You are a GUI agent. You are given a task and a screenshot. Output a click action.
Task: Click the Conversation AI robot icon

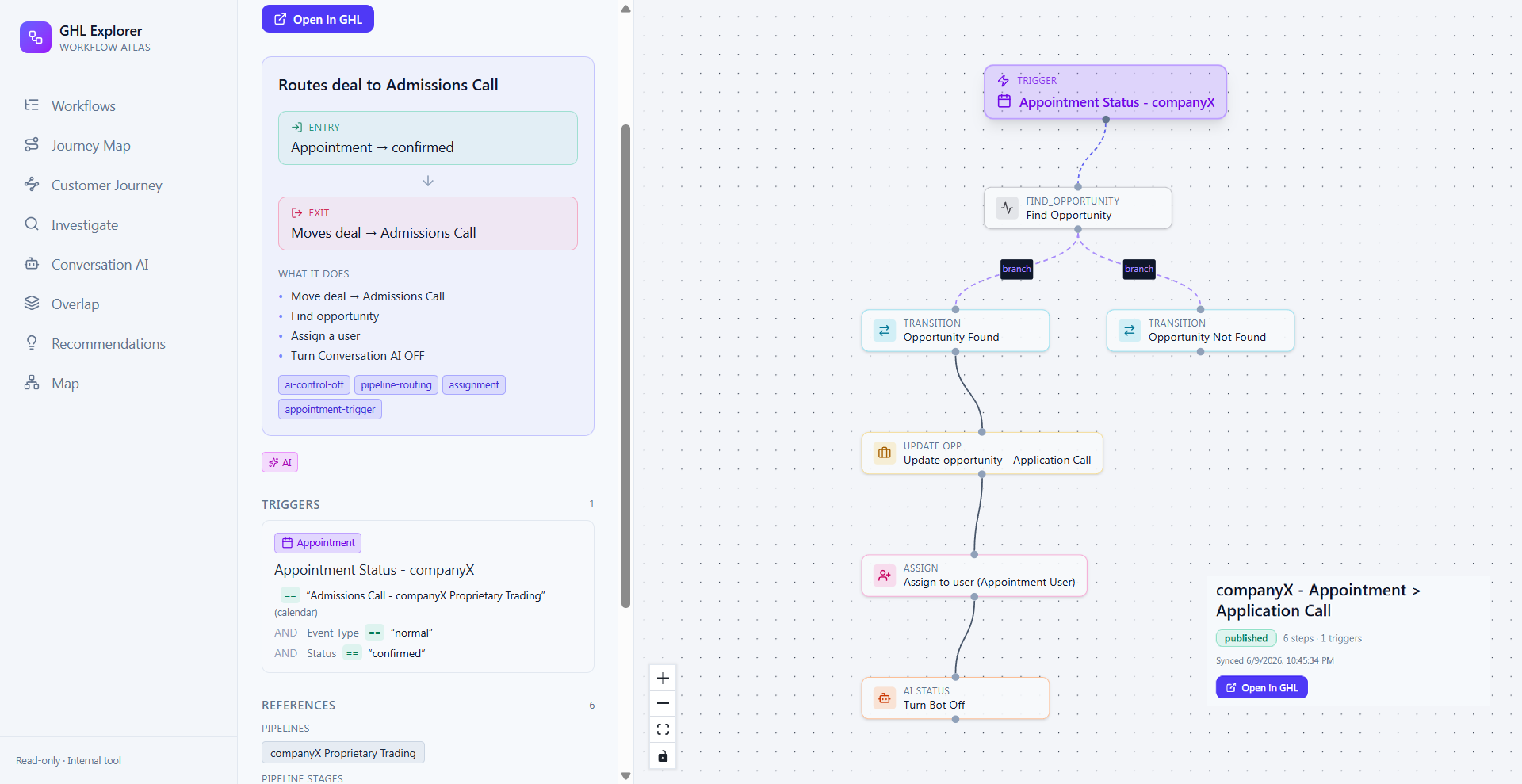tap(32, 263)
